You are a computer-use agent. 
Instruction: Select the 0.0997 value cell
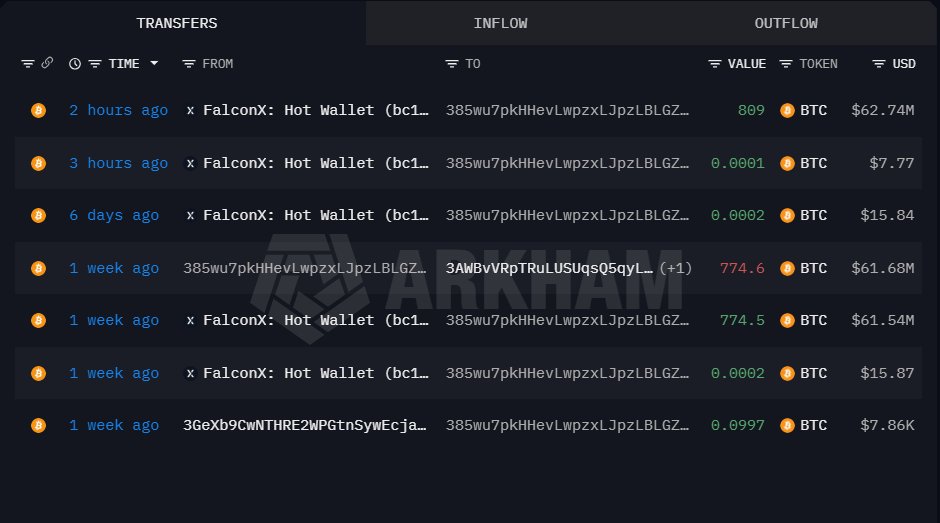pos(738,425)
